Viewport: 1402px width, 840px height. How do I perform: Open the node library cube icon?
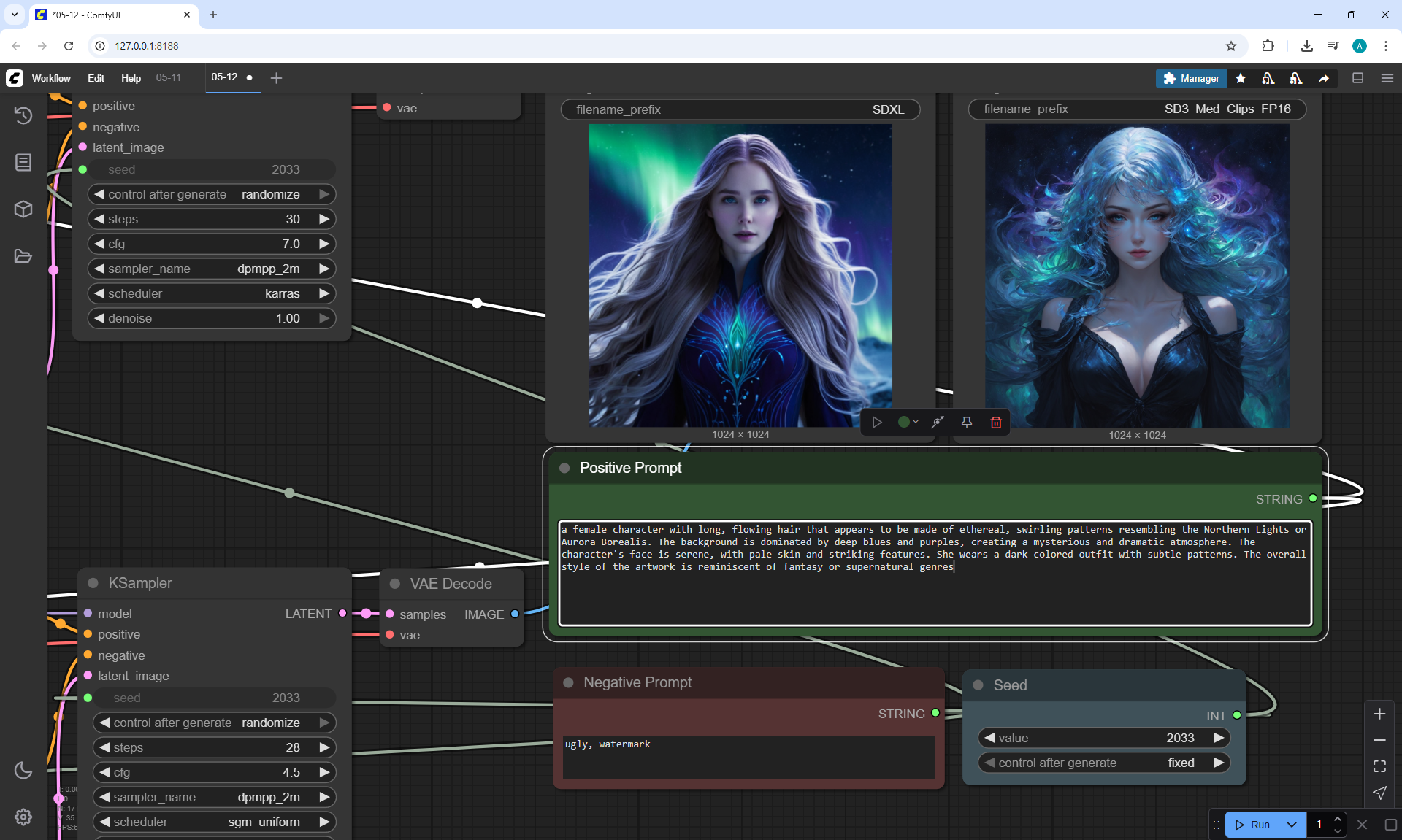tap(23, 209)
